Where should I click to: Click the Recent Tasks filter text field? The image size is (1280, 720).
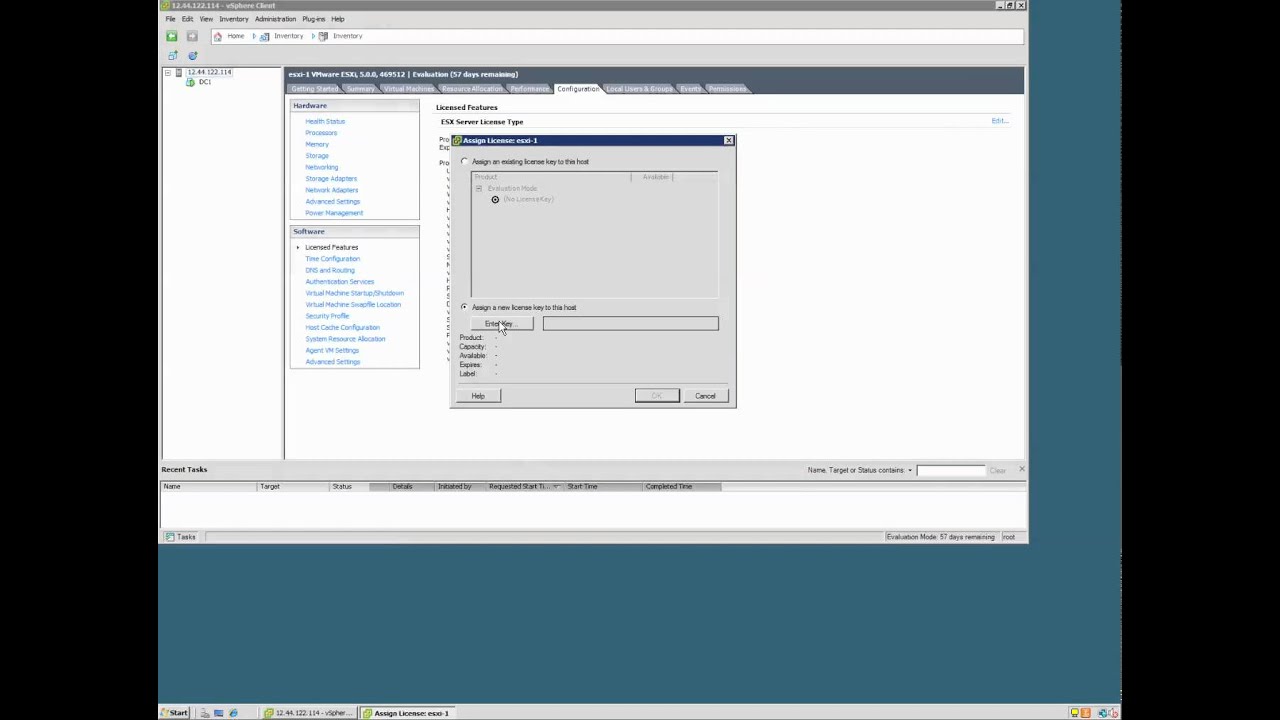click(x=951, y=470)
